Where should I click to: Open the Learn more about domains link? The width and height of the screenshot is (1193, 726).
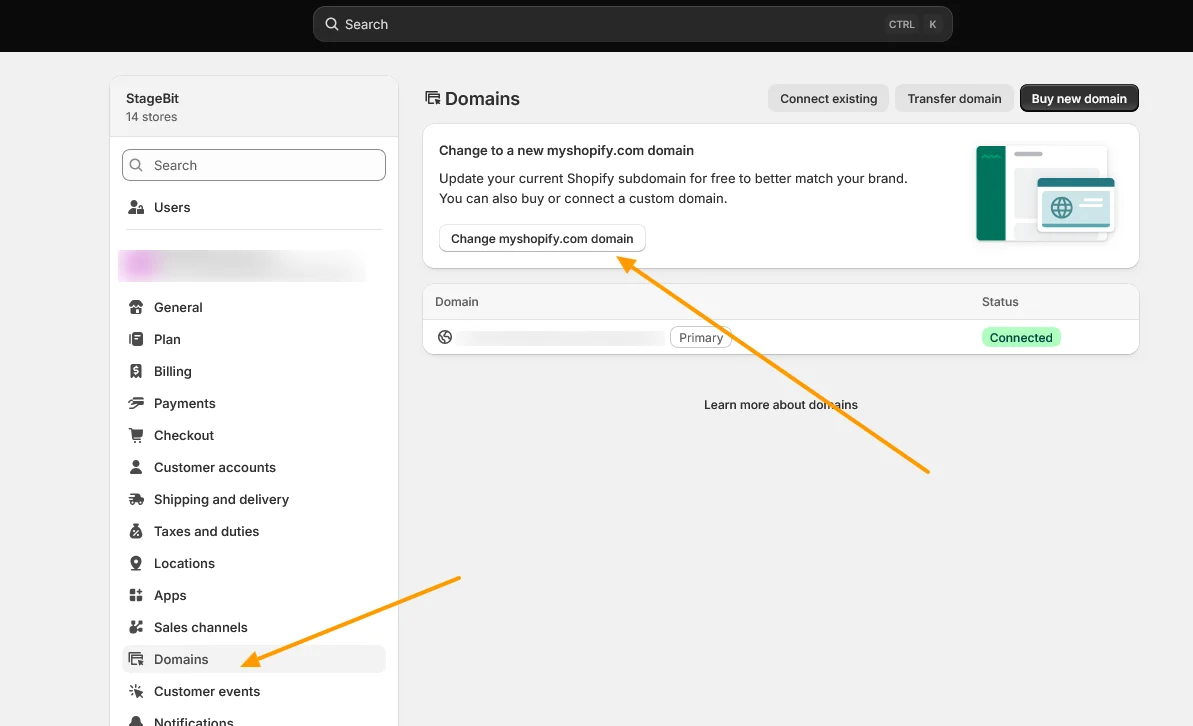(x=781, y=405)
